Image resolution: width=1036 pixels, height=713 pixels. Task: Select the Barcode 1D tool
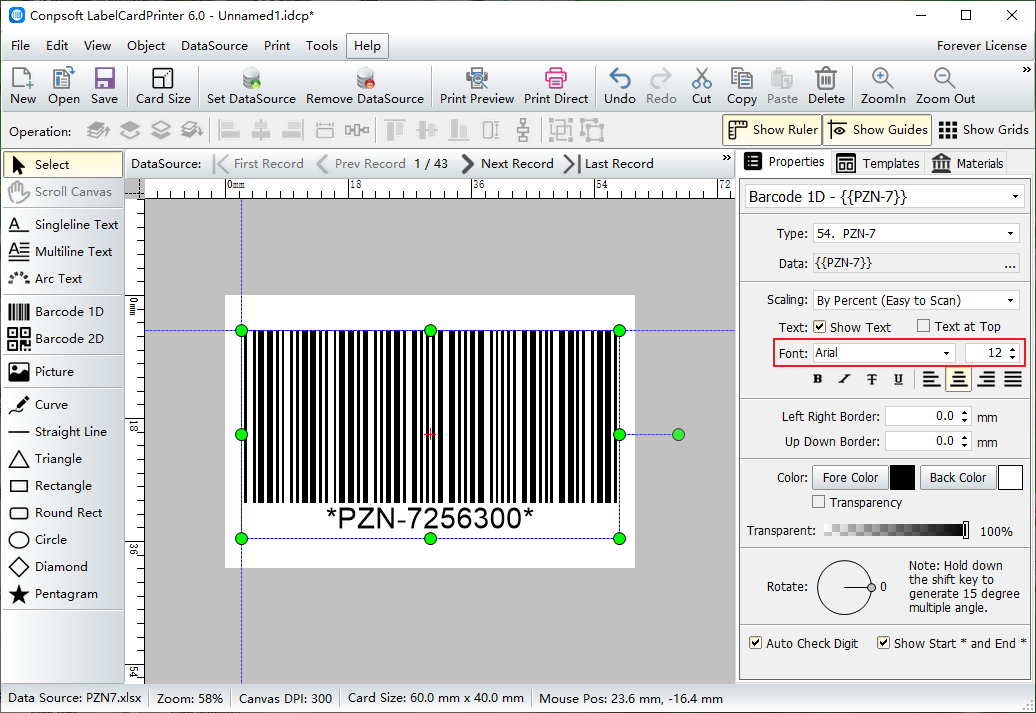[x=63, y=311]
